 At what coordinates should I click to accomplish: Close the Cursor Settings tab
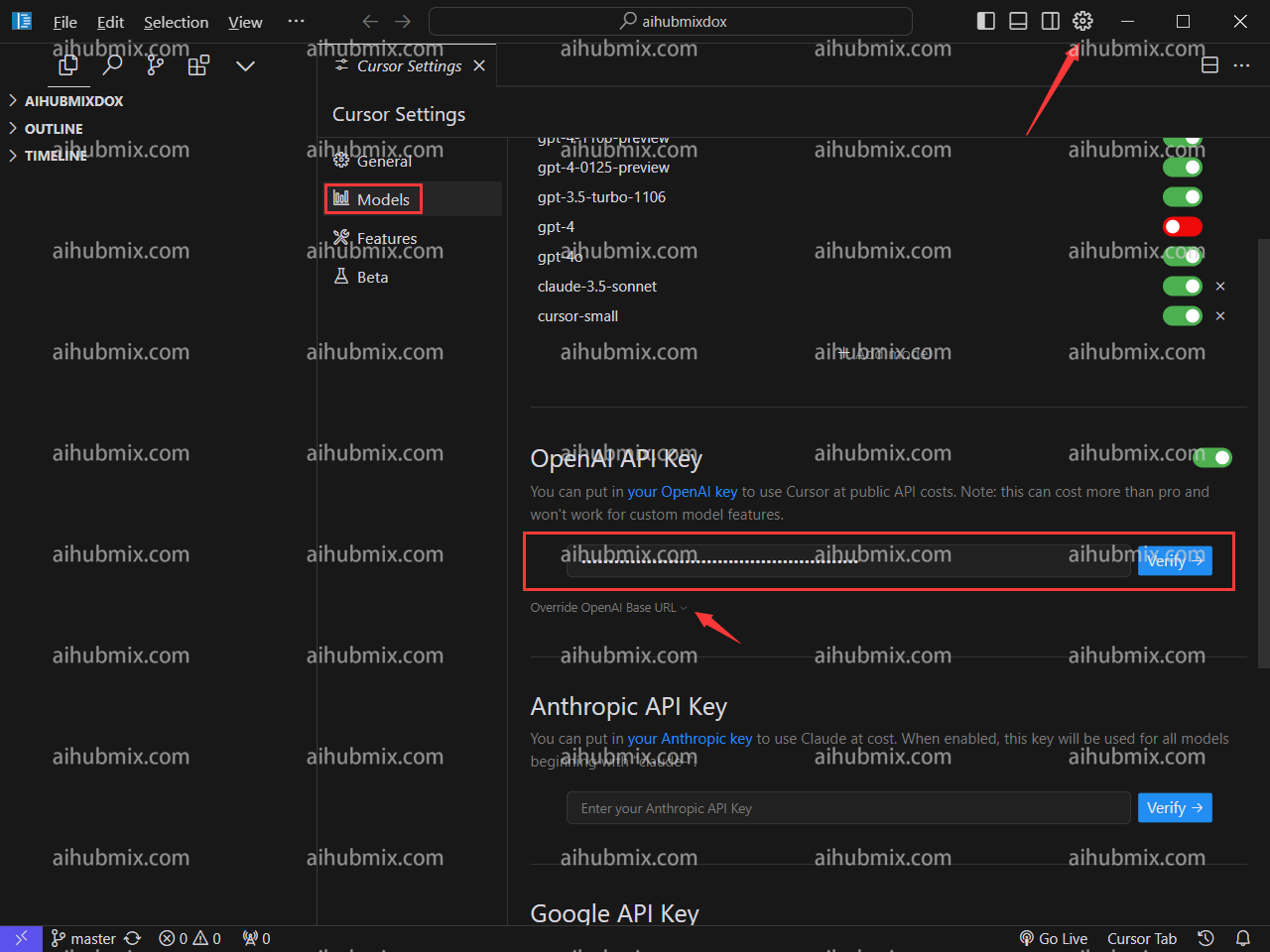(x=479, y=65)
